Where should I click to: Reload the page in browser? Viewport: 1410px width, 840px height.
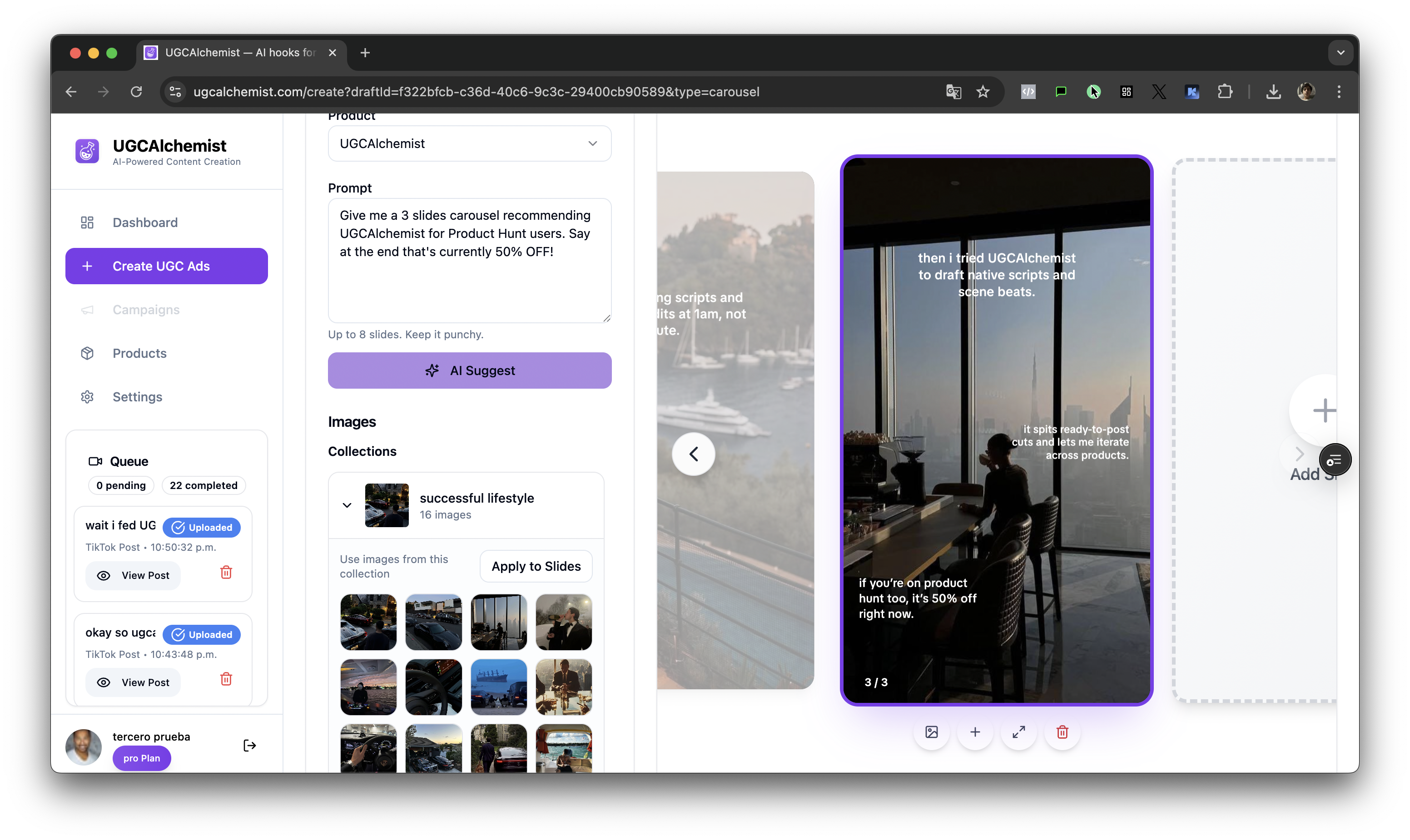pyautogui.click(x=136, y=92)
